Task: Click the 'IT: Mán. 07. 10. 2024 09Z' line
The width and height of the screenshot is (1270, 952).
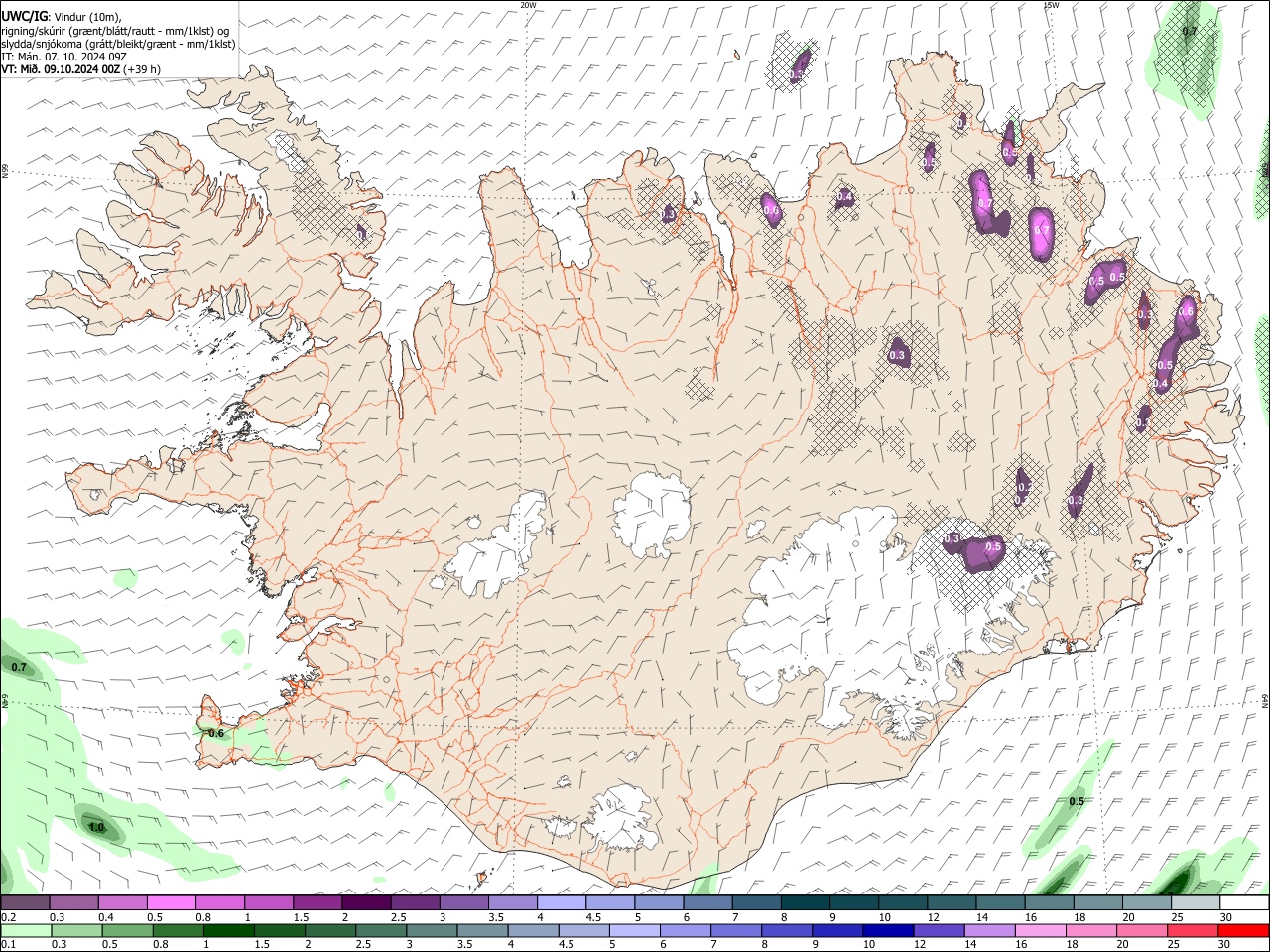Action: point(65,57)
